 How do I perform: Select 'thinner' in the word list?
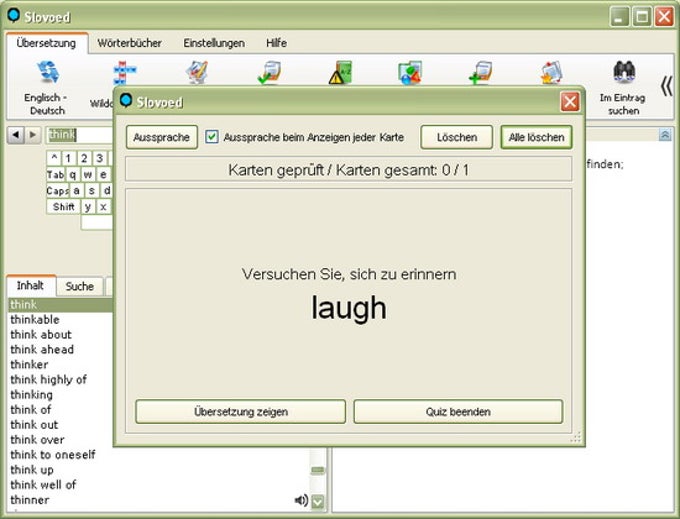[29, 499]
